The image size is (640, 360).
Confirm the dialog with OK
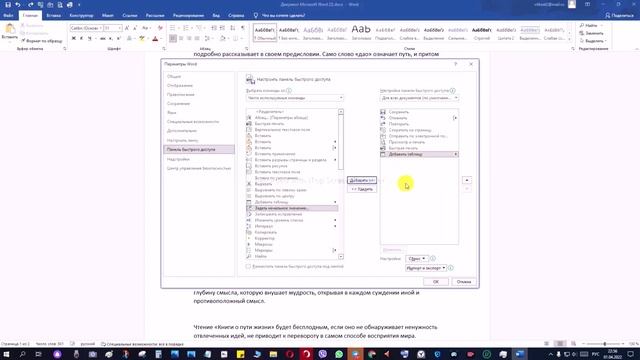pos(436,282)
